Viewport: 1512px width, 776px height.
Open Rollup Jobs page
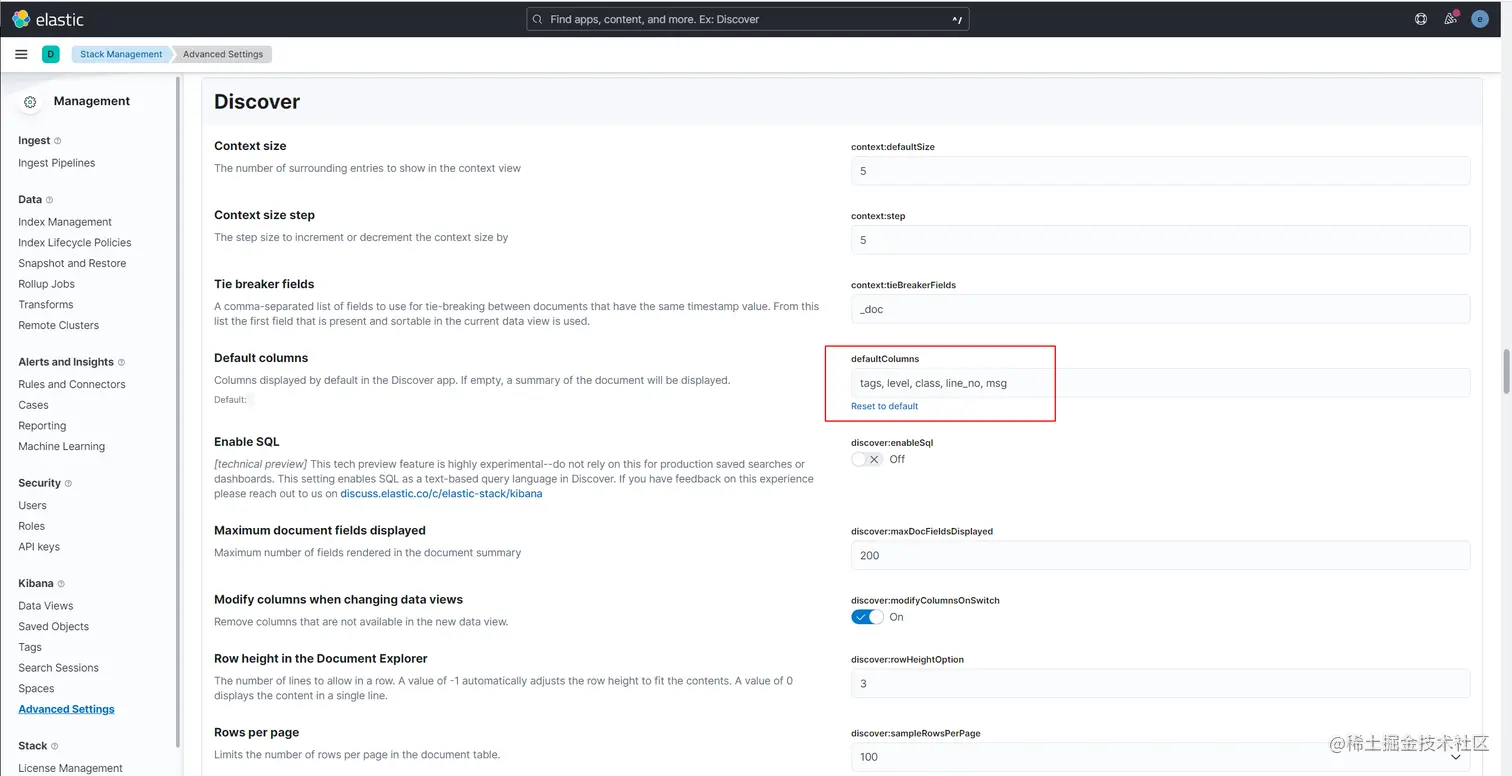coord(47,284)
